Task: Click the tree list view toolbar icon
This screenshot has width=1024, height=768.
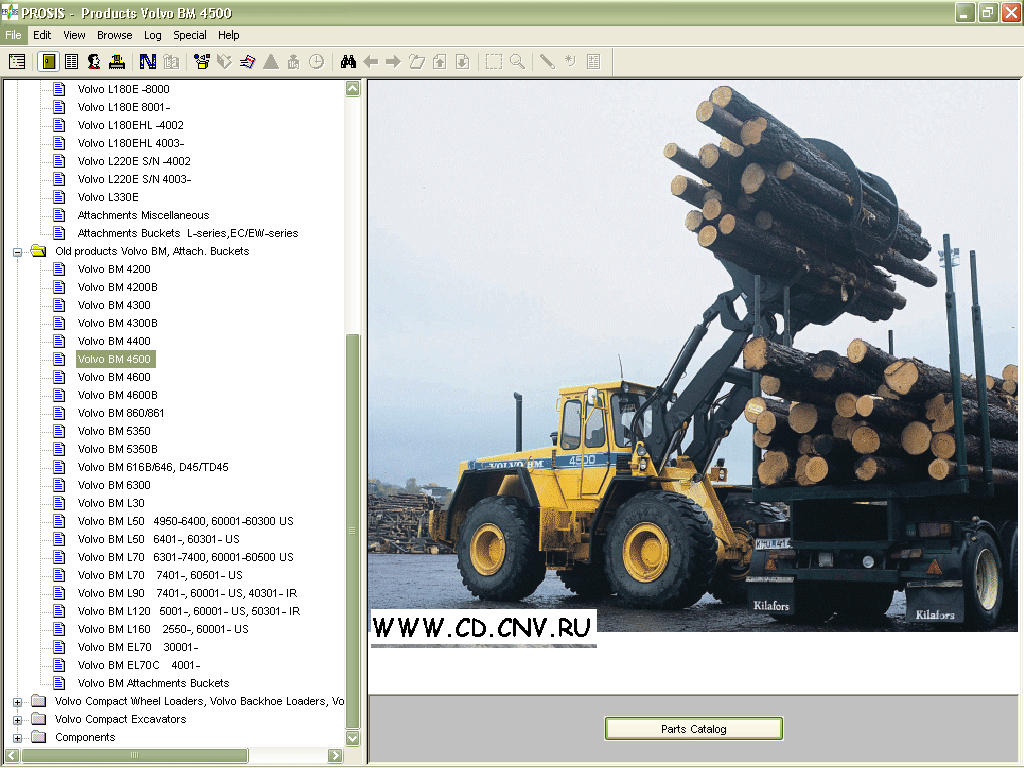Action: pos(17,62)
